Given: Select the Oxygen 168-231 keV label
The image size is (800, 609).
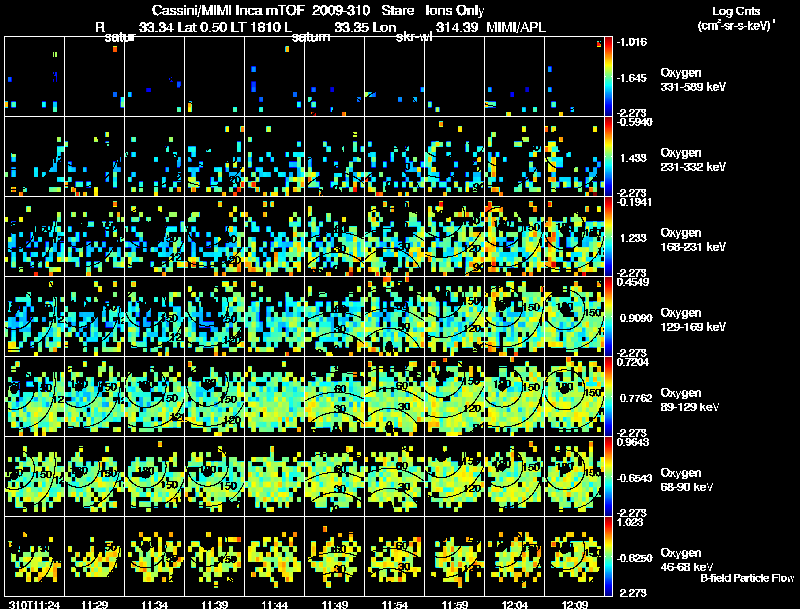Looking at the screenshot, I should pos(693,240).
